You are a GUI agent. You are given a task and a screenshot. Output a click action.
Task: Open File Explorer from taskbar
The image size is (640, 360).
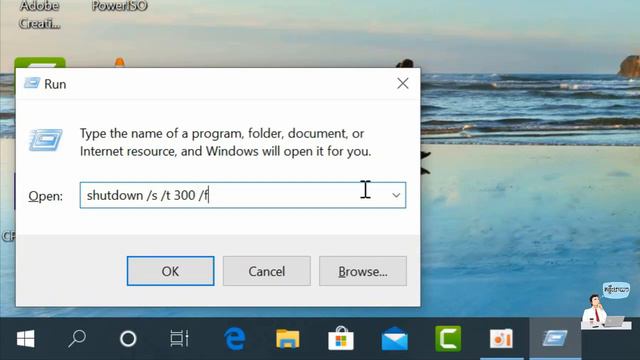(288, 339)
